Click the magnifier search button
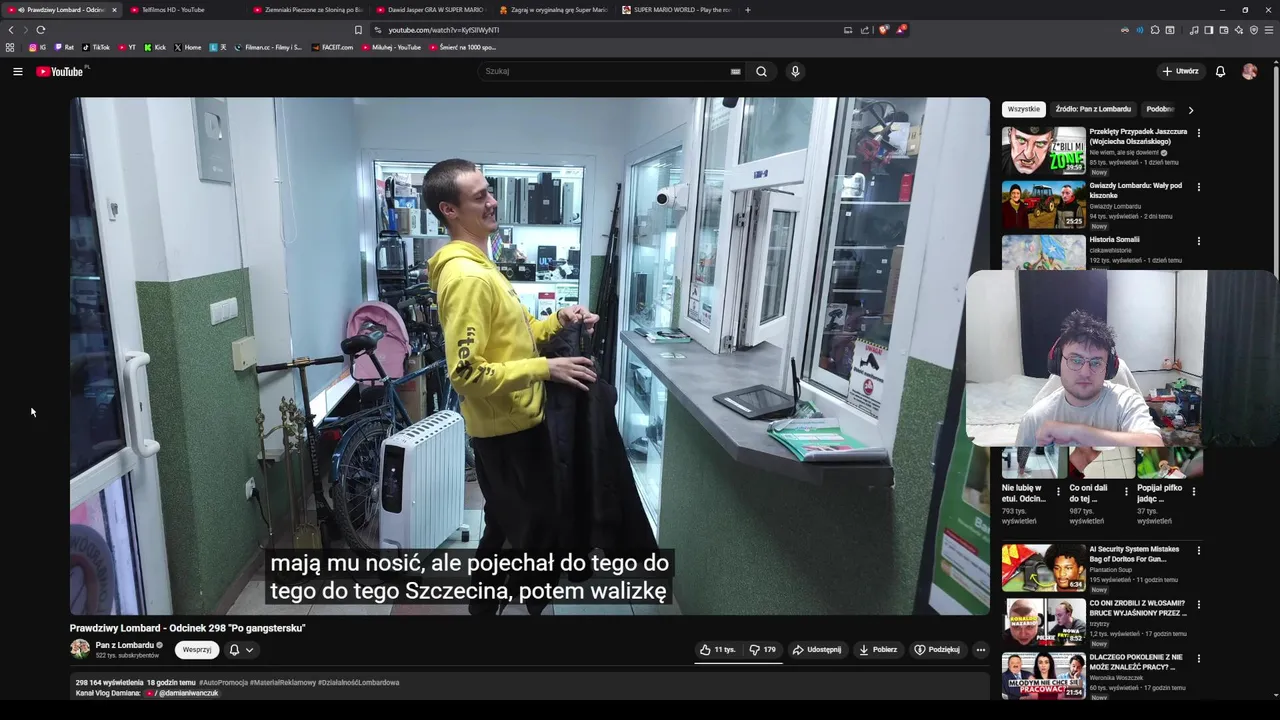The height and width of the screenshot is (720, 1280). (761, 71)
